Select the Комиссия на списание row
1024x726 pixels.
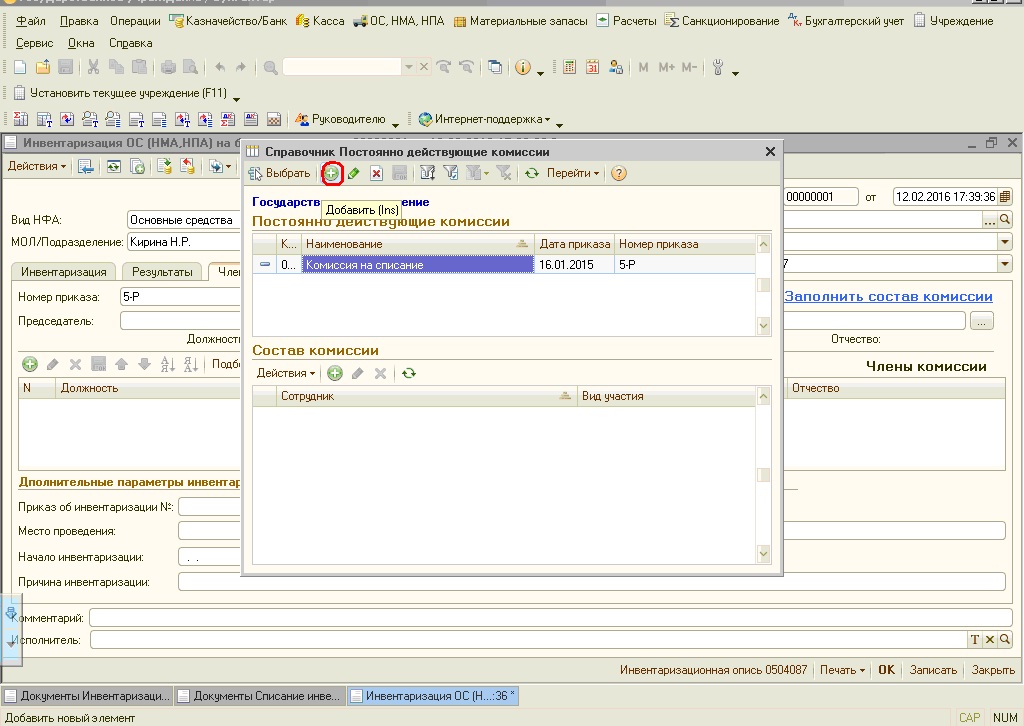(417, 265)
